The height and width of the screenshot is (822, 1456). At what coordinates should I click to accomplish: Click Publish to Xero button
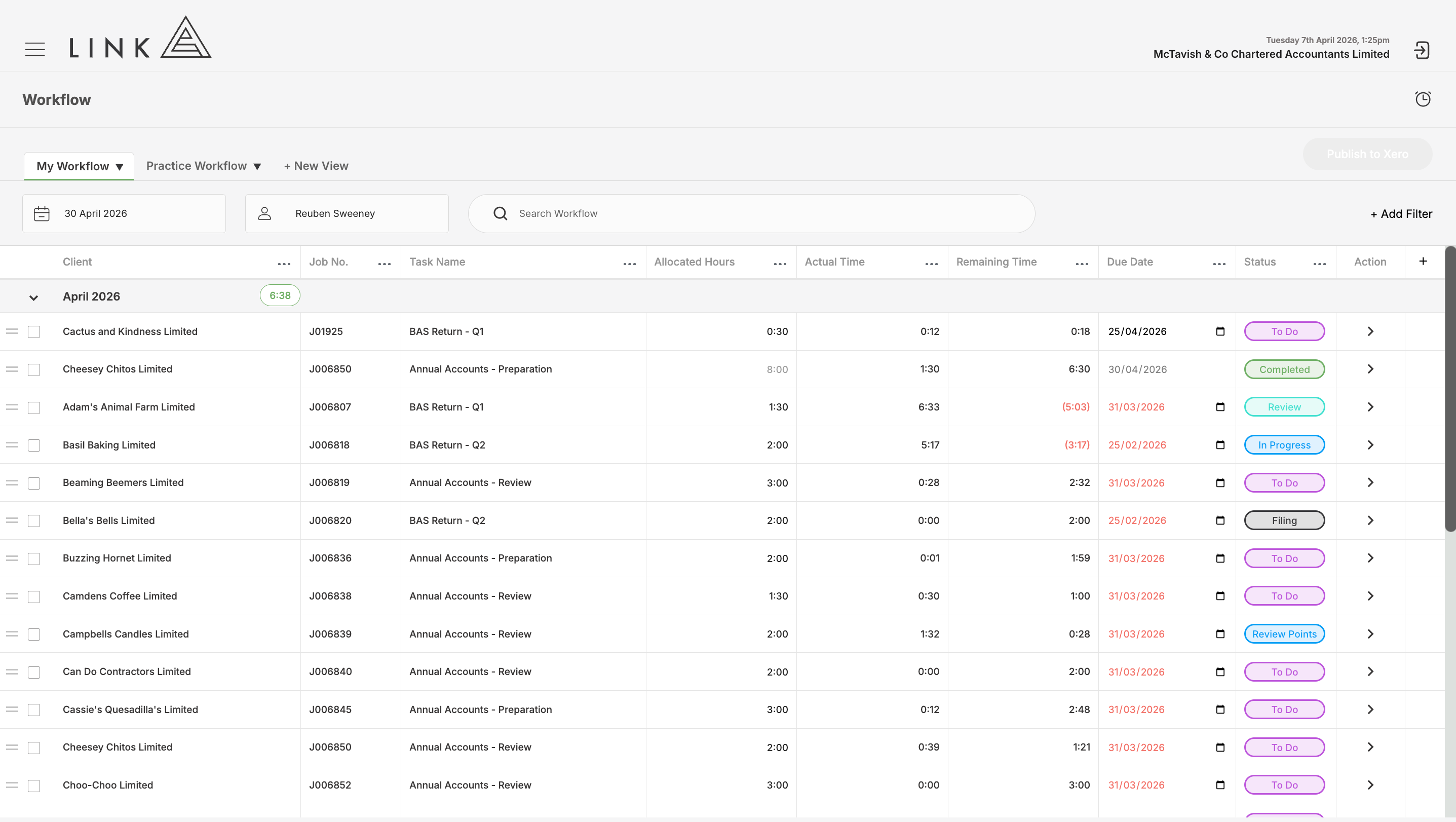pyautogui.click(x=1367, y=154)
